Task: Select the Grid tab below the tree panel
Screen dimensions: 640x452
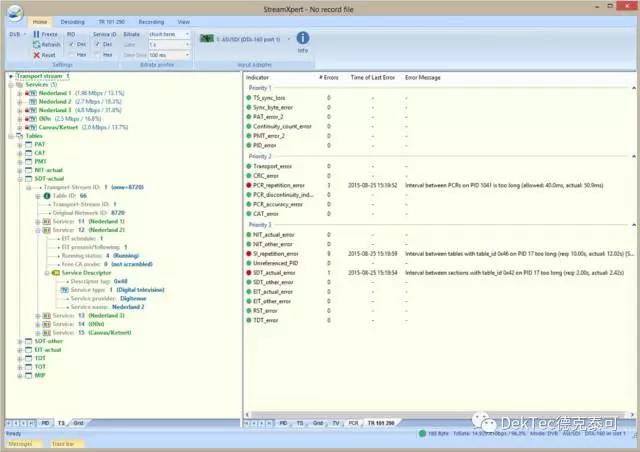Action: [78, 424]
